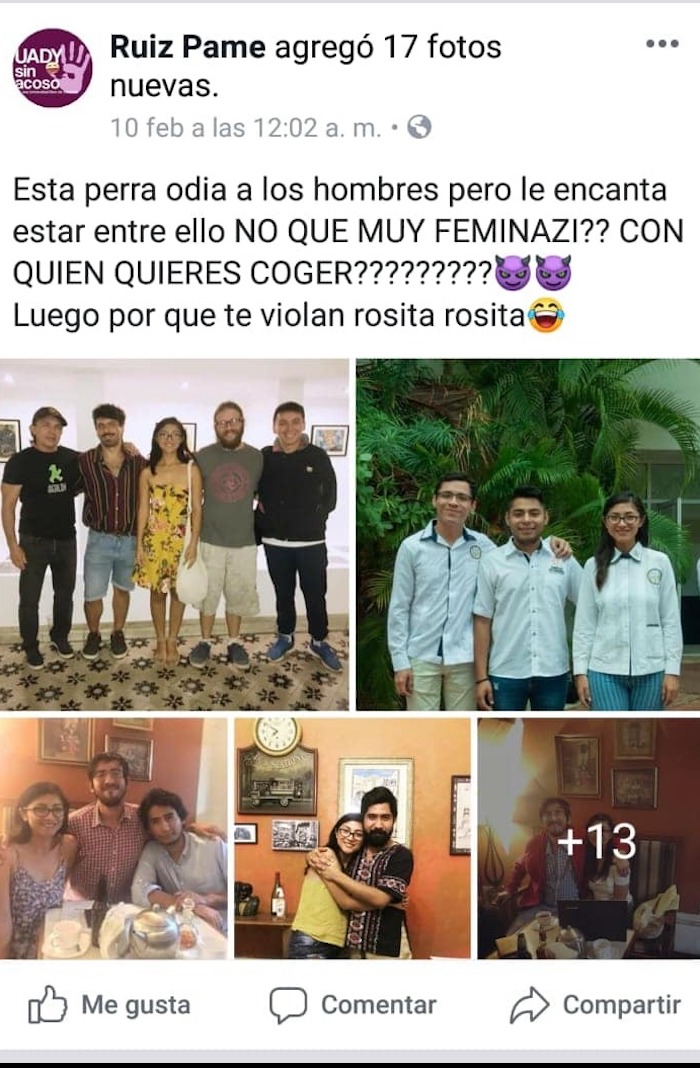Click the curved arrow share icon
700x1068 pixels.
(x=529, y=1005)
